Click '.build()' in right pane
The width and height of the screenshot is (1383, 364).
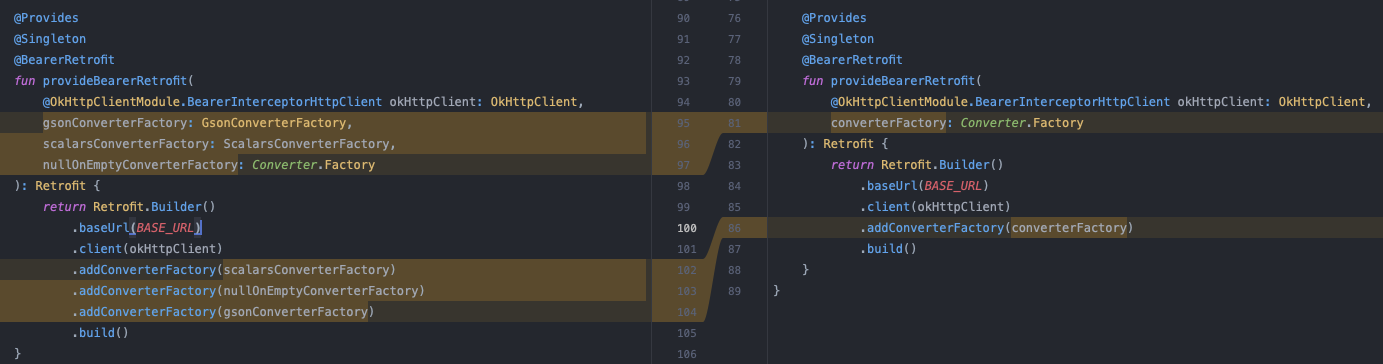pyautogui.click(x=888, y=249)
